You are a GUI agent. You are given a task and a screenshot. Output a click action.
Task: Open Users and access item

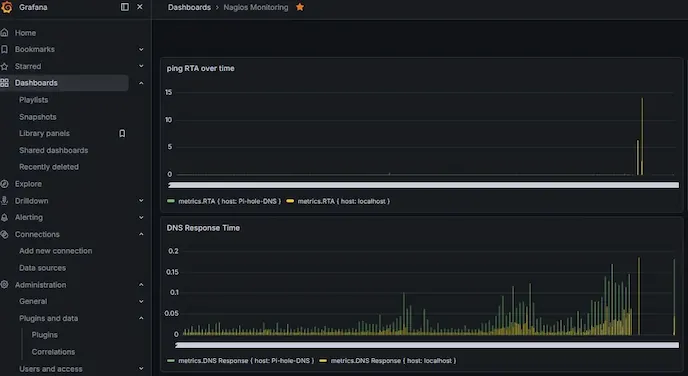pyautogui.click(x=50, y=369)
